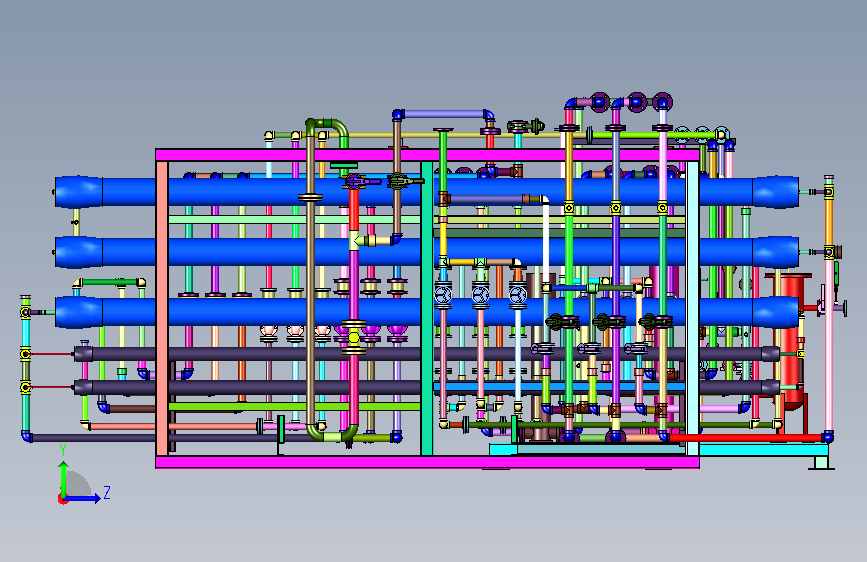Image resolution: width=867 pixels, height=562 pixels.
Task: Select the teal center frame column
Action: tap(427, 309)
